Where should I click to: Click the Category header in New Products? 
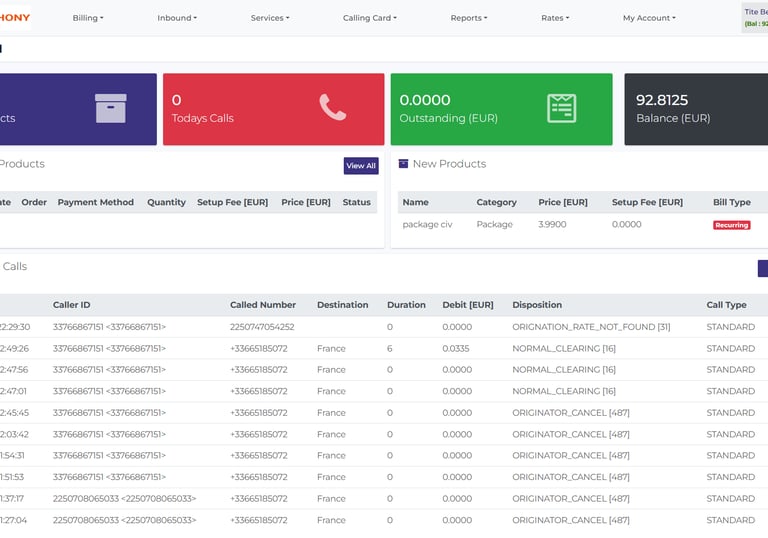pos(496,202)
